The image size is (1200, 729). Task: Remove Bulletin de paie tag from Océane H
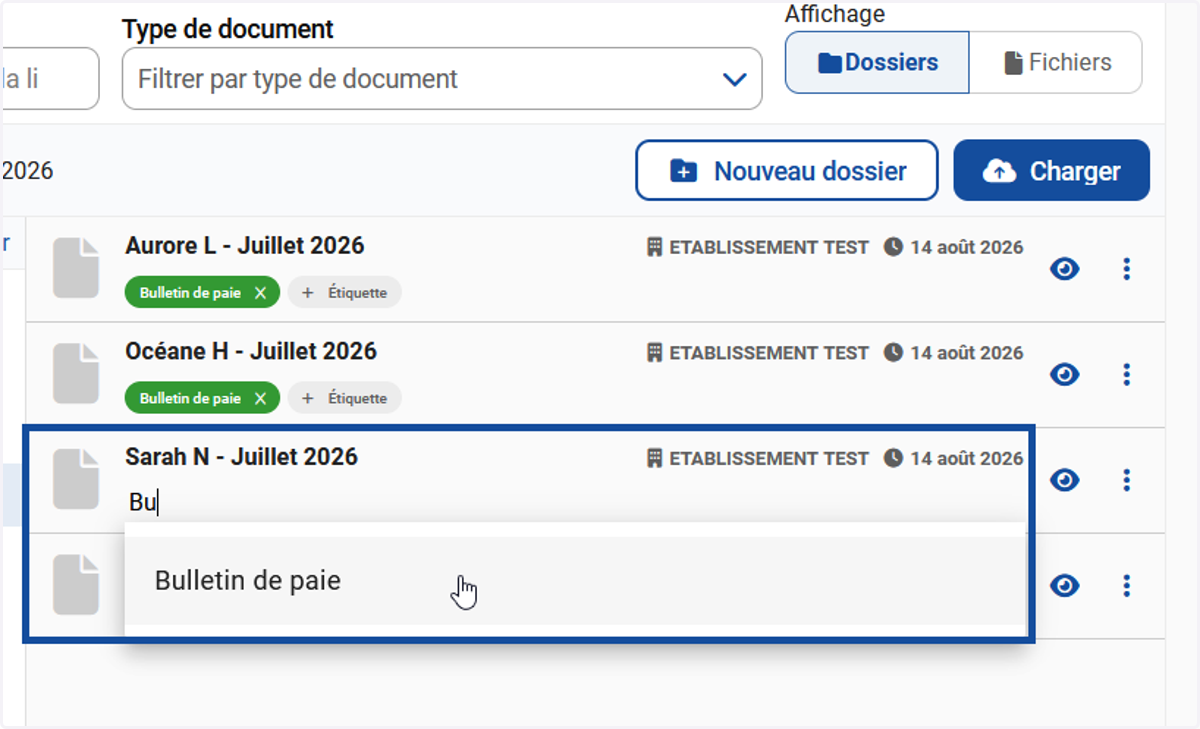coord(260,398)
